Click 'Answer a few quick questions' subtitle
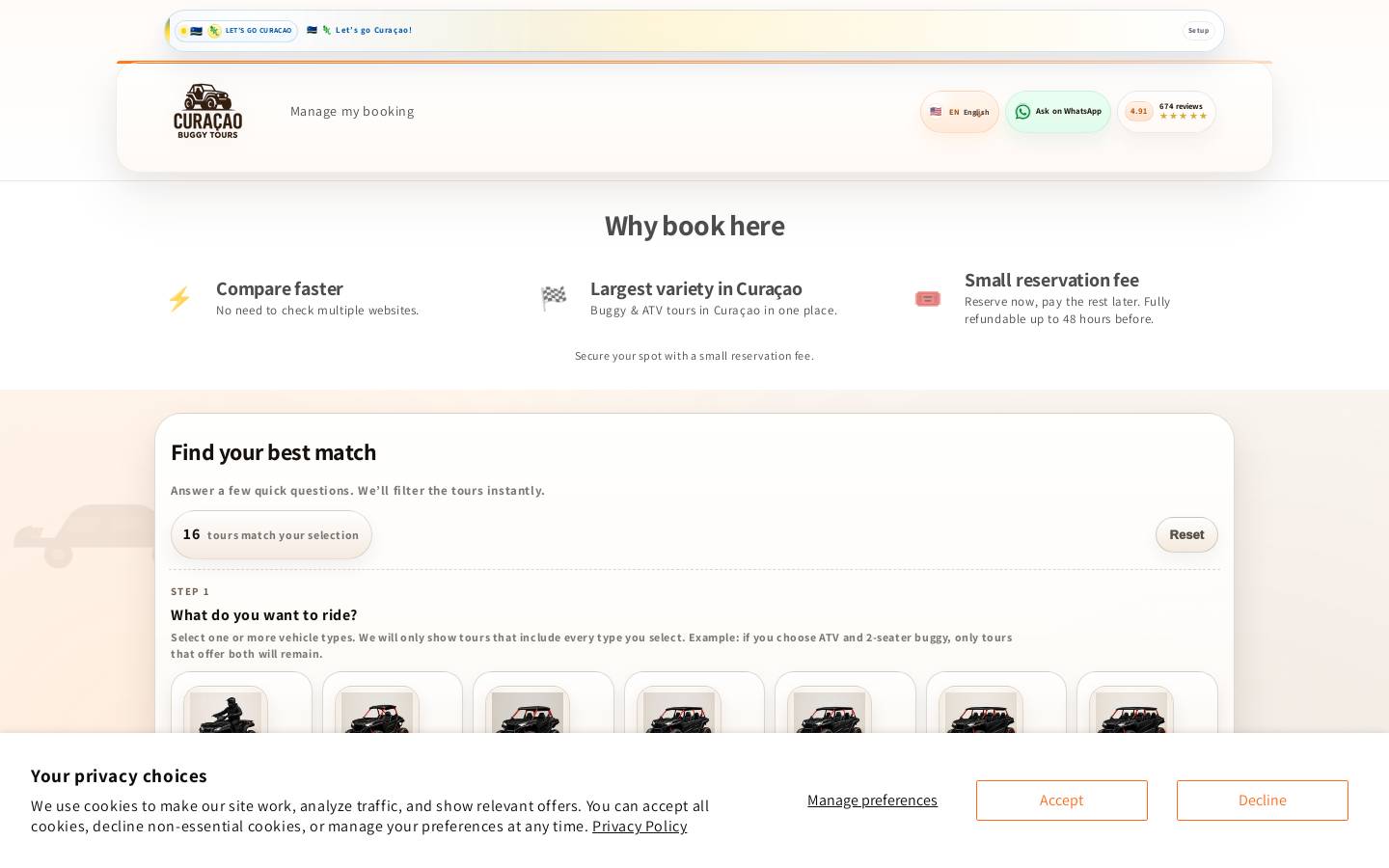 tap(358, 491)
